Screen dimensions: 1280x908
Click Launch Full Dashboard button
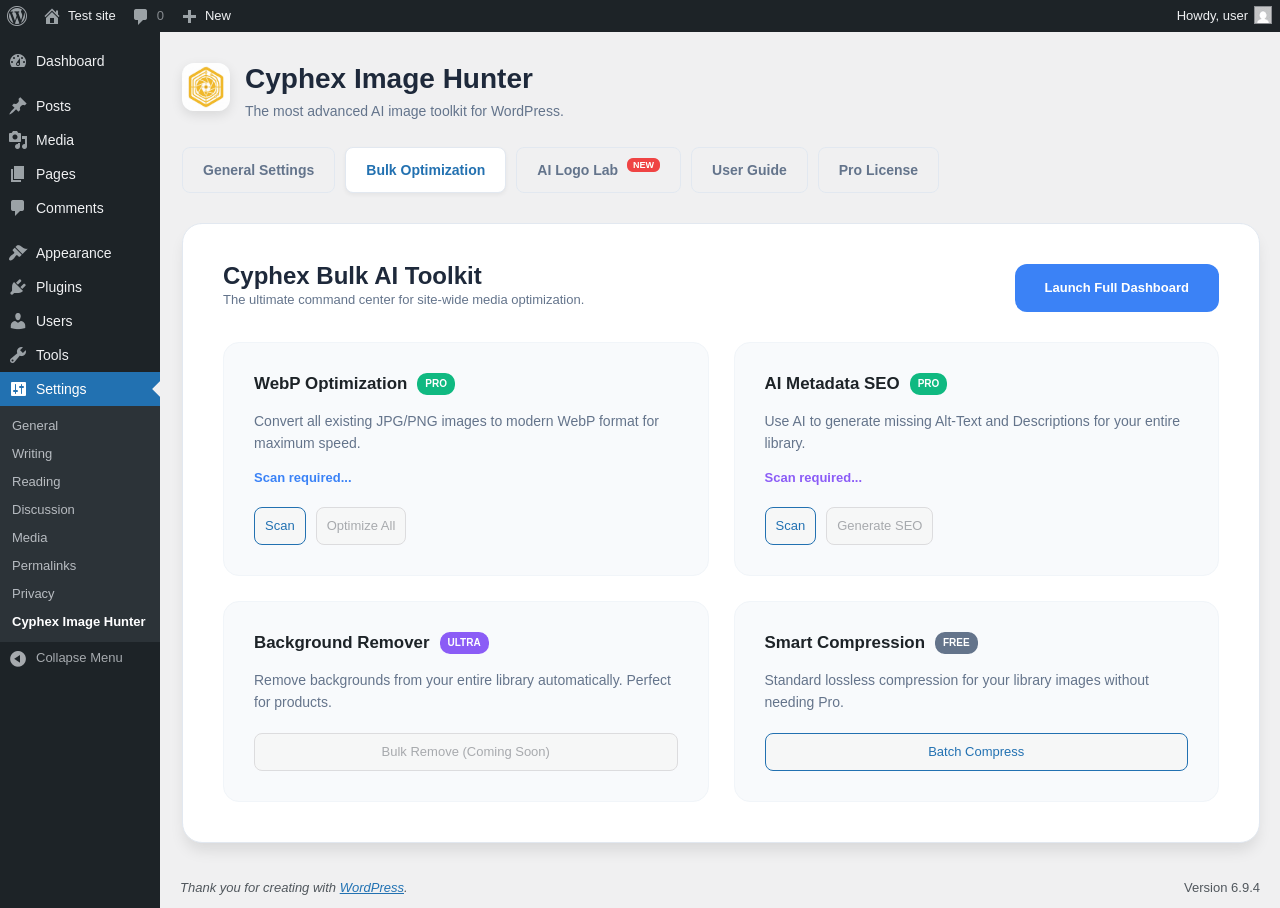click(1117, 288)
